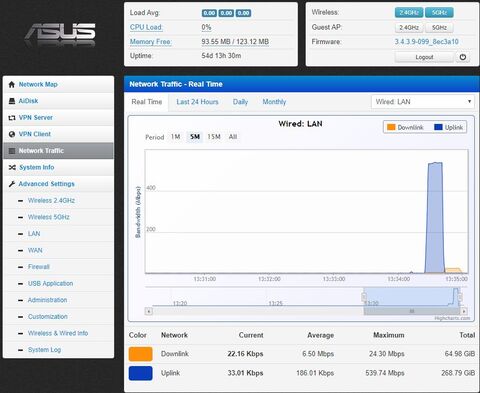Image resolution: width=480 pixels, height=393 pixels.
Task: Click the first Load Avg 0.00 badge
Action: coord(209,13)
